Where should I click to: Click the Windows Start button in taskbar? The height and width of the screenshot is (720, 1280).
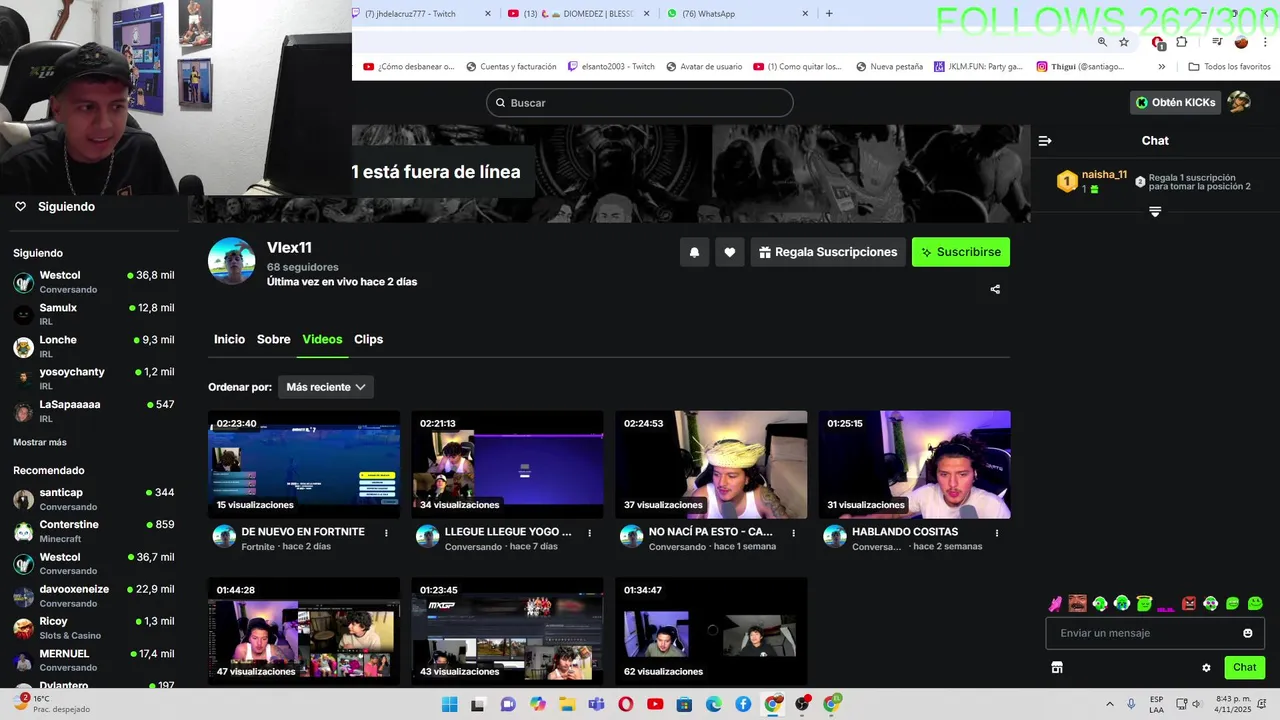(449, 704)
